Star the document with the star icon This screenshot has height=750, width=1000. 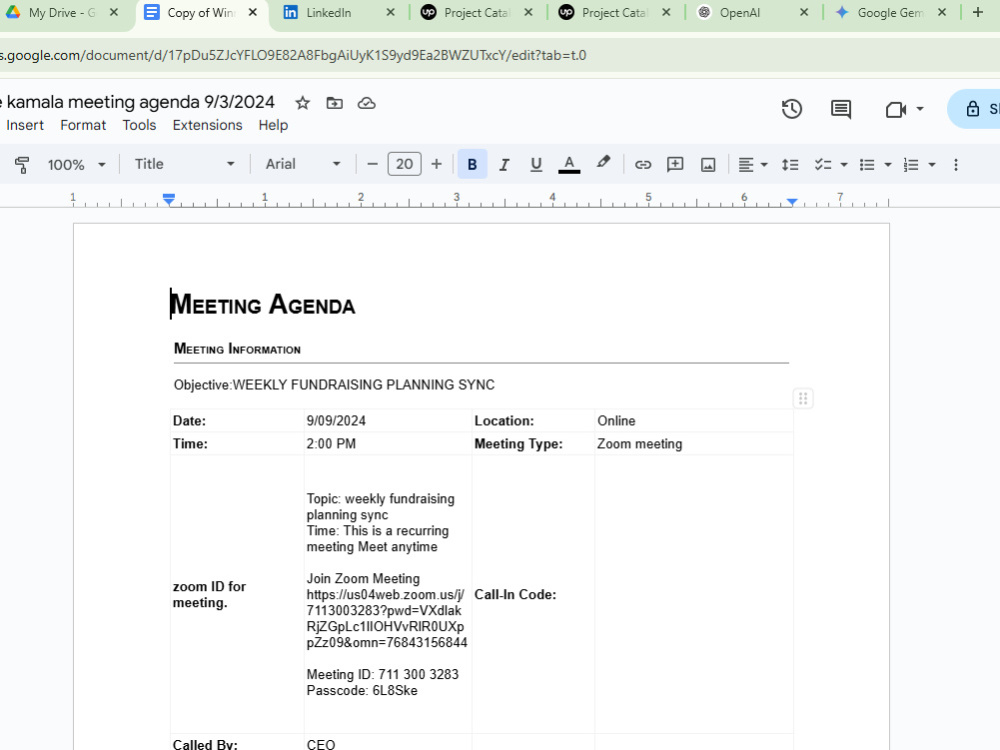pos(302,103)
